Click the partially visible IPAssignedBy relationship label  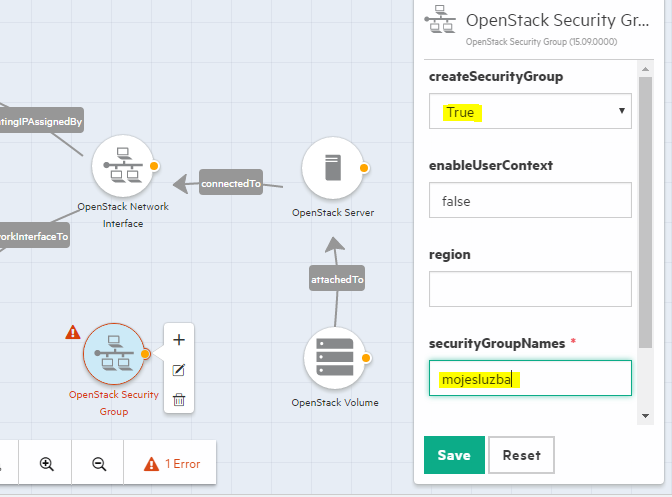click(x=41, y=121)
